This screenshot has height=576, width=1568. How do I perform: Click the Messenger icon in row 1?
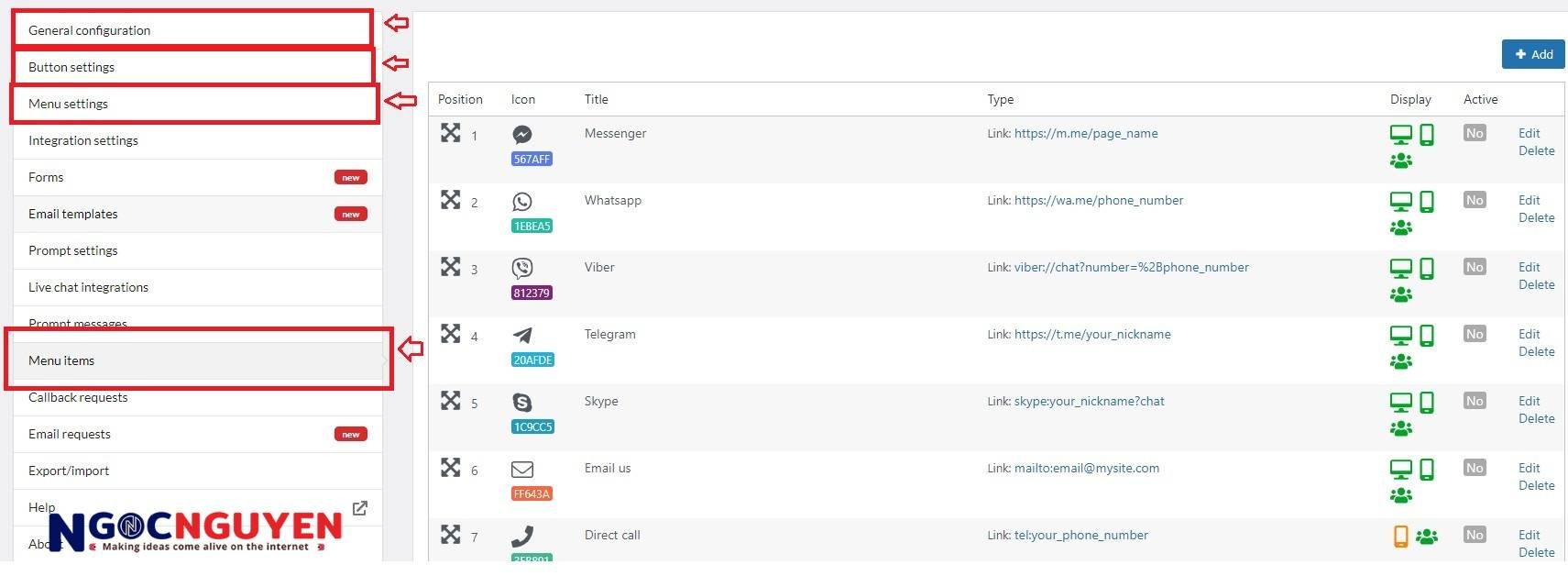(x=522, y=135)
